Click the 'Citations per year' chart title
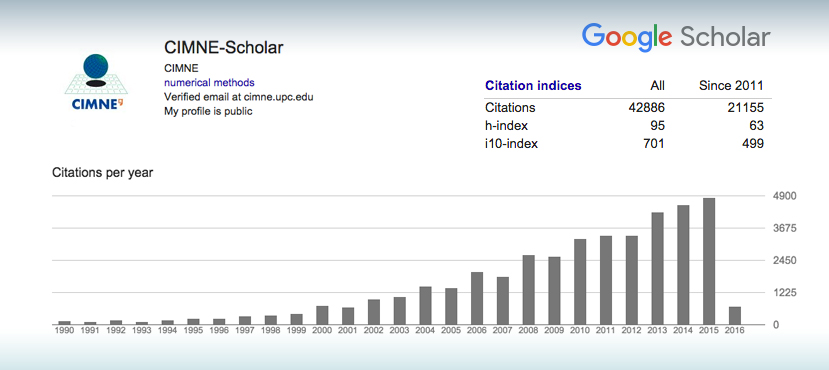Image resolution: width=829 pixels, height=370 pixels. tap(103, 173)
